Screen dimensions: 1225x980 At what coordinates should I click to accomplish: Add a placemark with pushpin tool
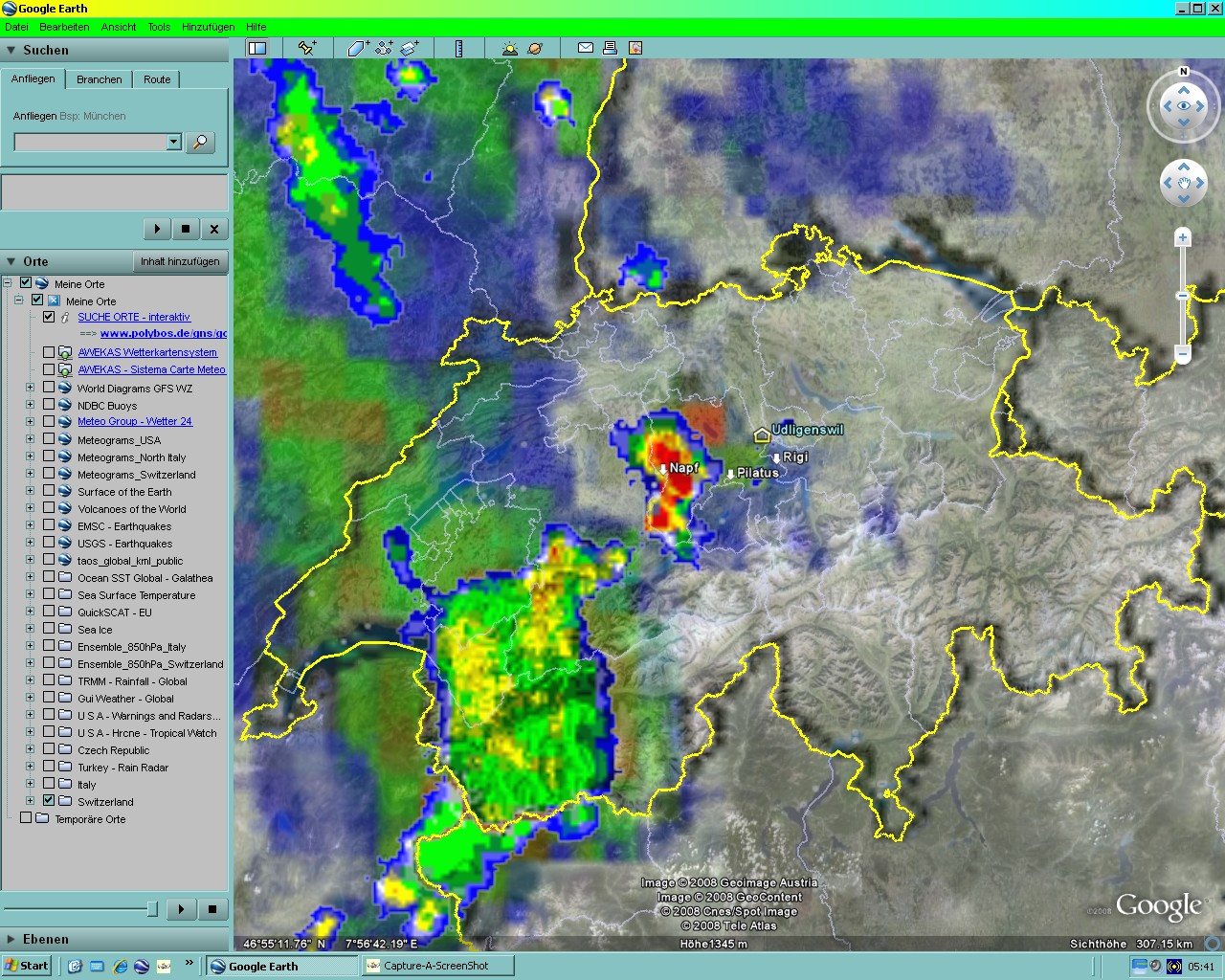click(307, 48)
